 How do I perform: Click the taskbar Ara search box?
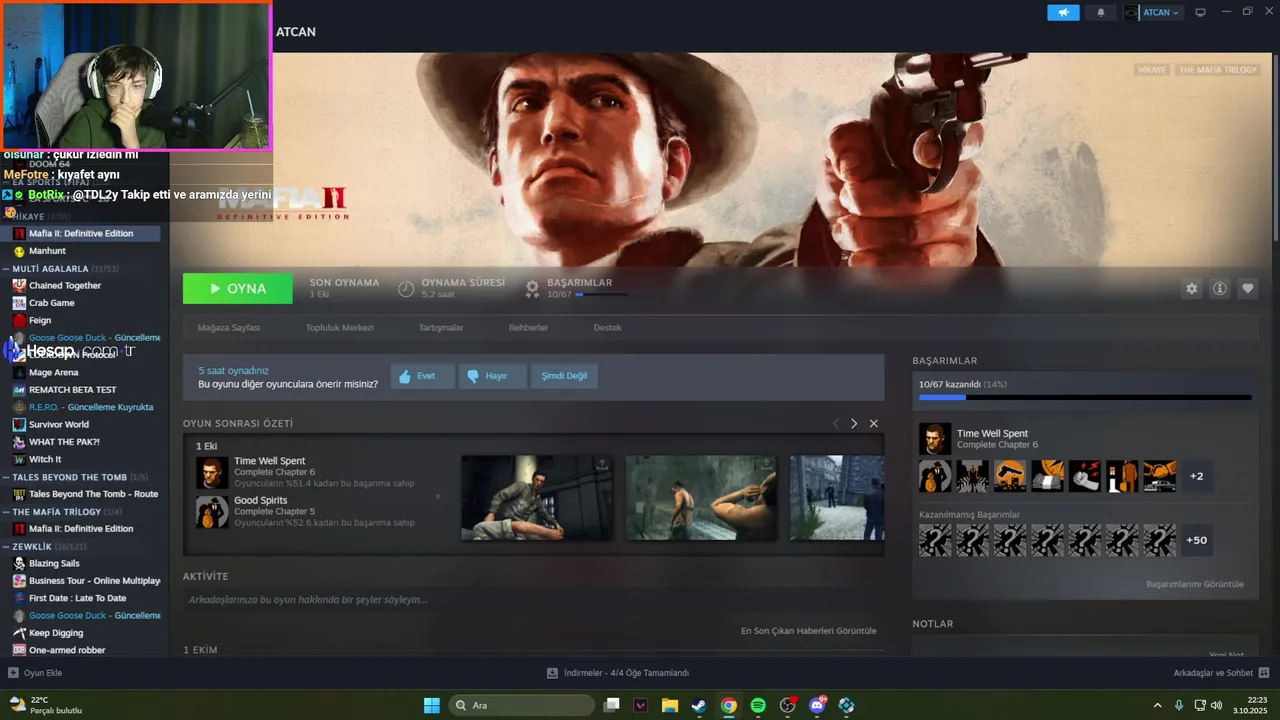coord(521,705)
